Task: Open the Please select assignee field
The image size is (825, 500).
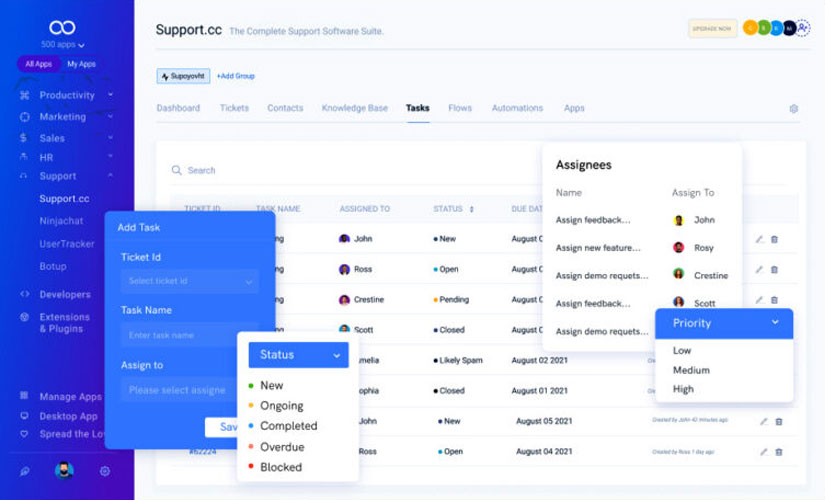Action: [179, 390]
